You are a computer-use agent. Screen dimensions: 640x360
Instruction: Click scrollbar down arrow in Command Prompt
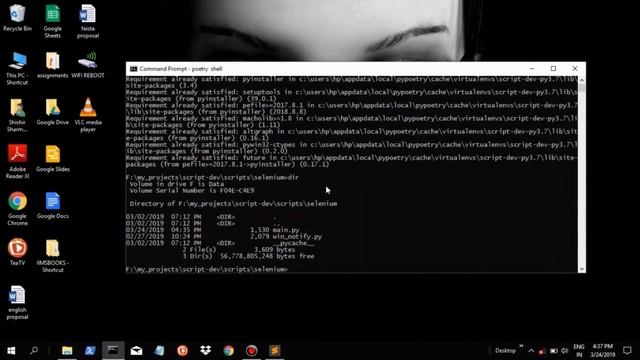coord(582,269)
